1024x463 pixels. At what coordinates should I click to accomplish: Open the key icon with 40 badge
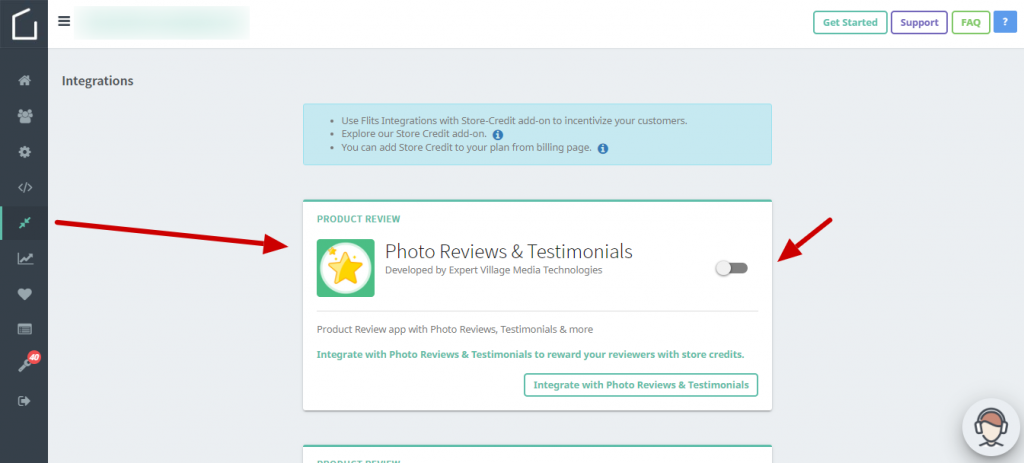click(27, 363)
